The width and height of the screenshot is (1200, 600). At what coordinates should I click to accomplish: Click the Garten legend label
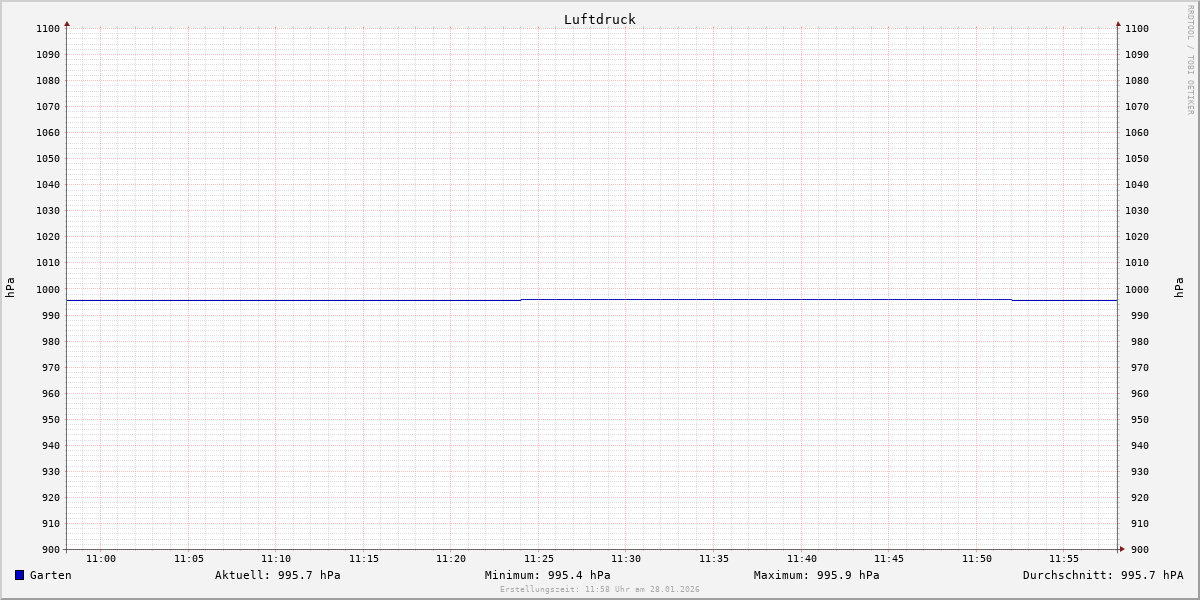point(50,575)
